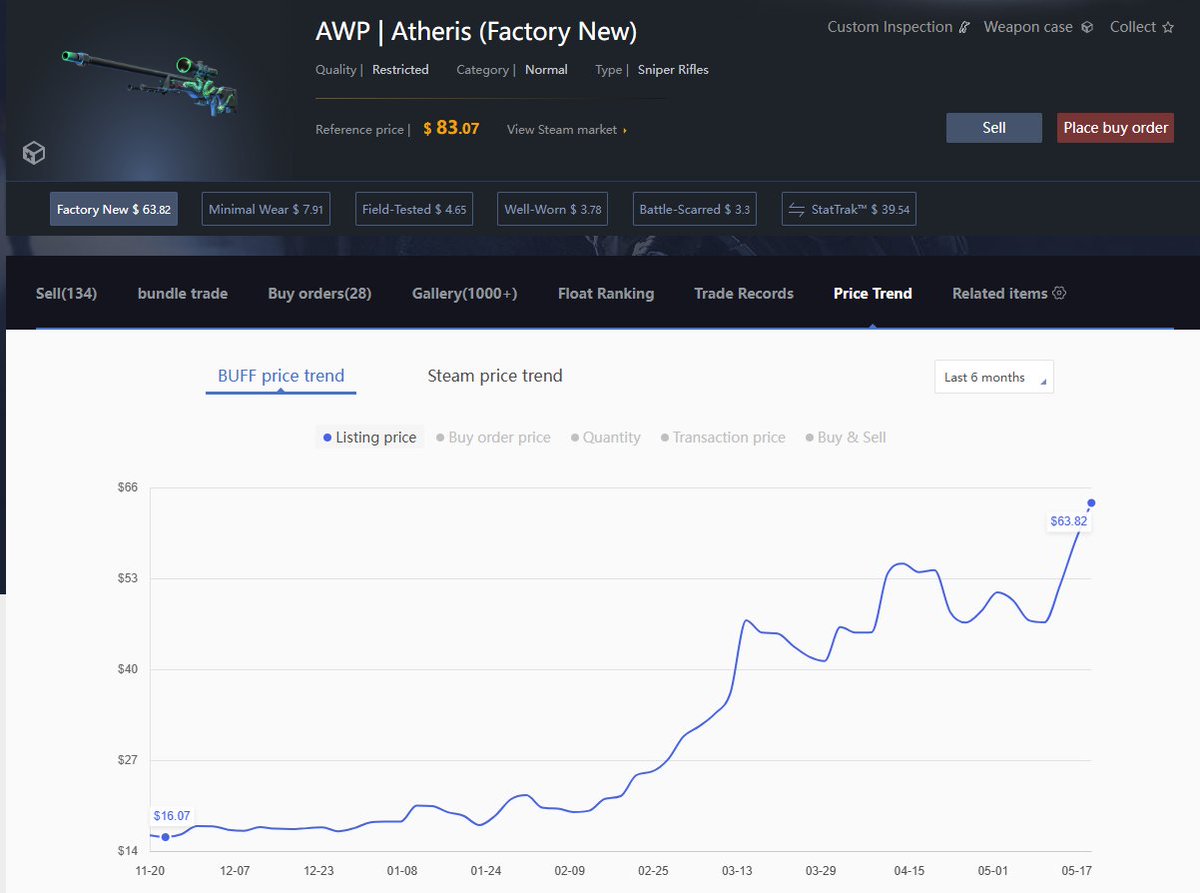Open the bundle trade tab

(x=183, y=293)
